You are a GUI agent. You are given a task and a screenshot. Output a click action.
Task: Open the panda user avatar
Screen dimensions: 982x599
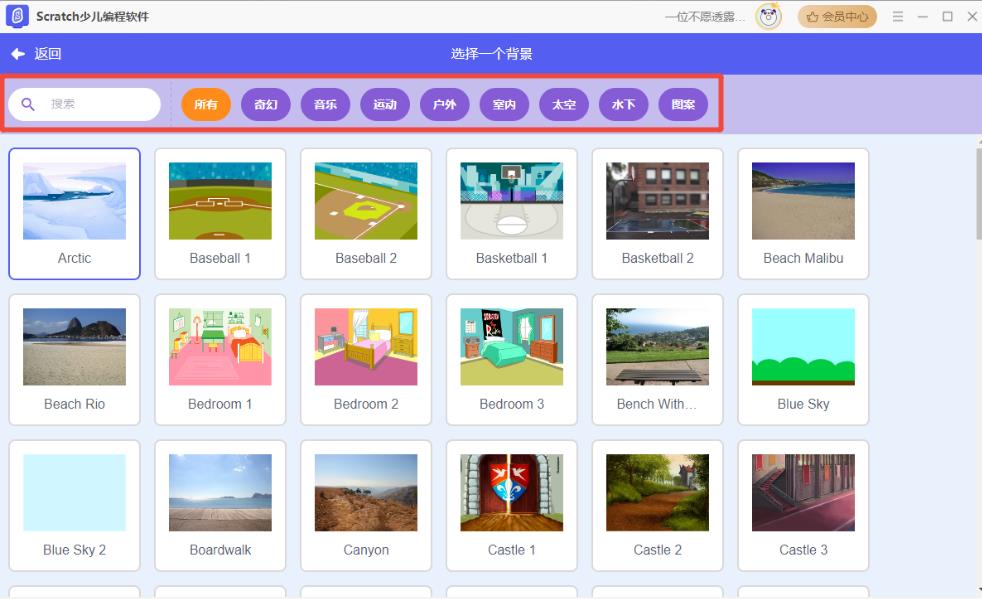coord(768,16)
